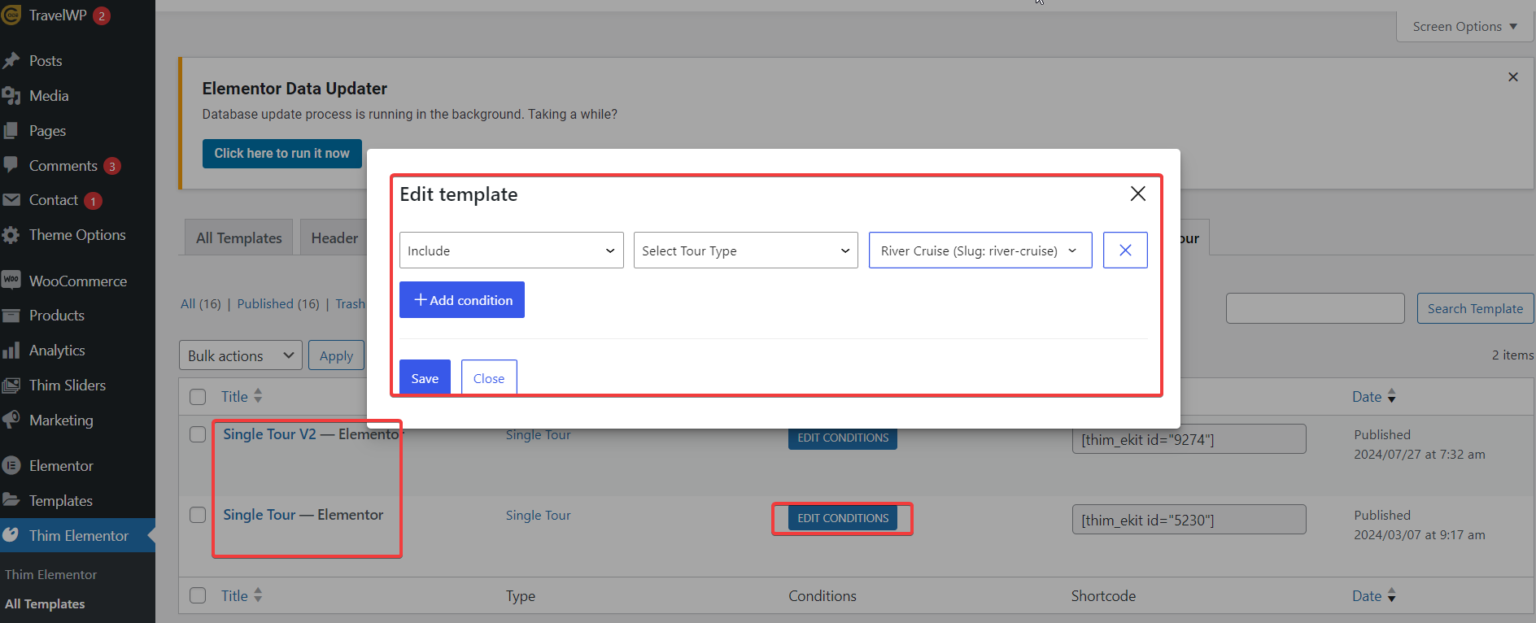Click the Comments speech bubble icon
The height and width of the screenshot is (623, 1536).
[x=11, y=165]
